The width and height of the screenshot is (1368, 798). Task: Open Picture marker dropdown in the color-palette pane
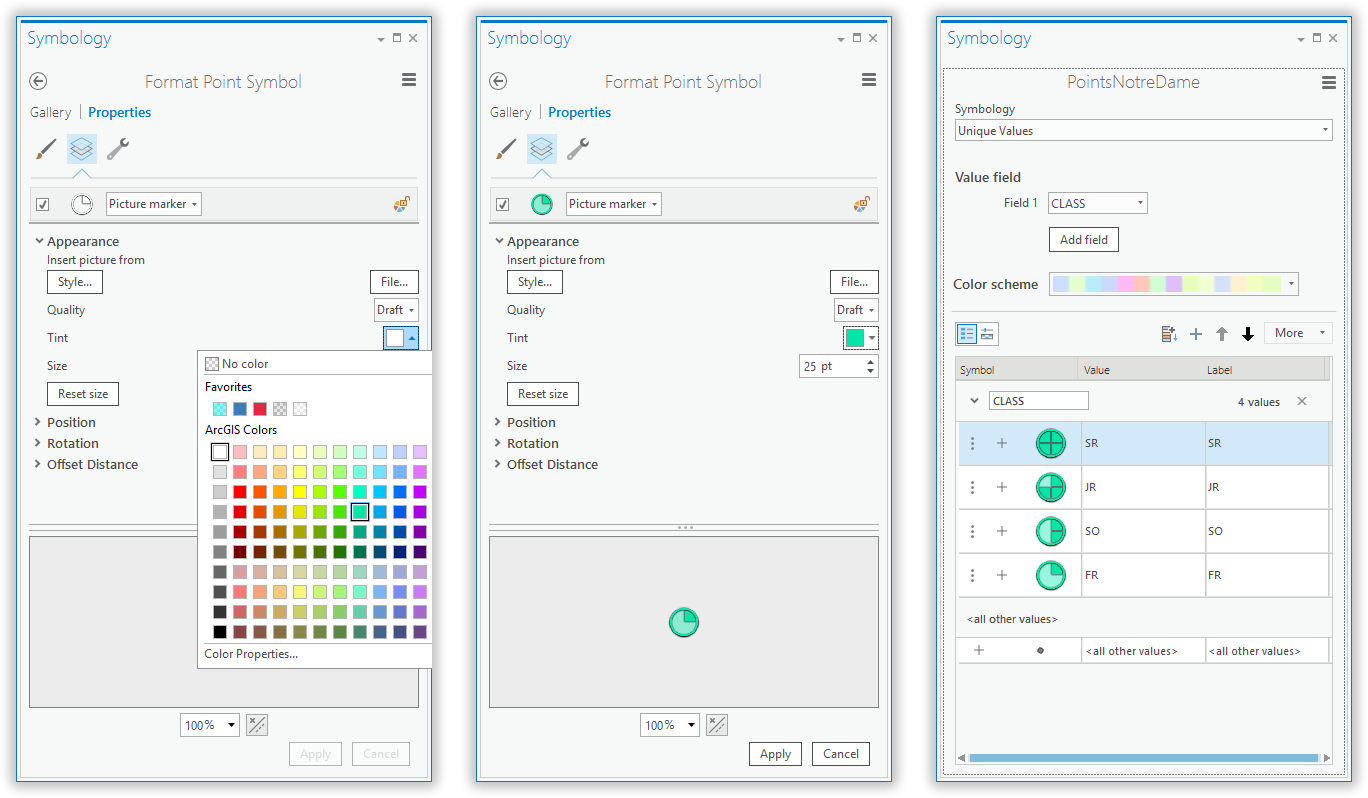click(154, 204)
